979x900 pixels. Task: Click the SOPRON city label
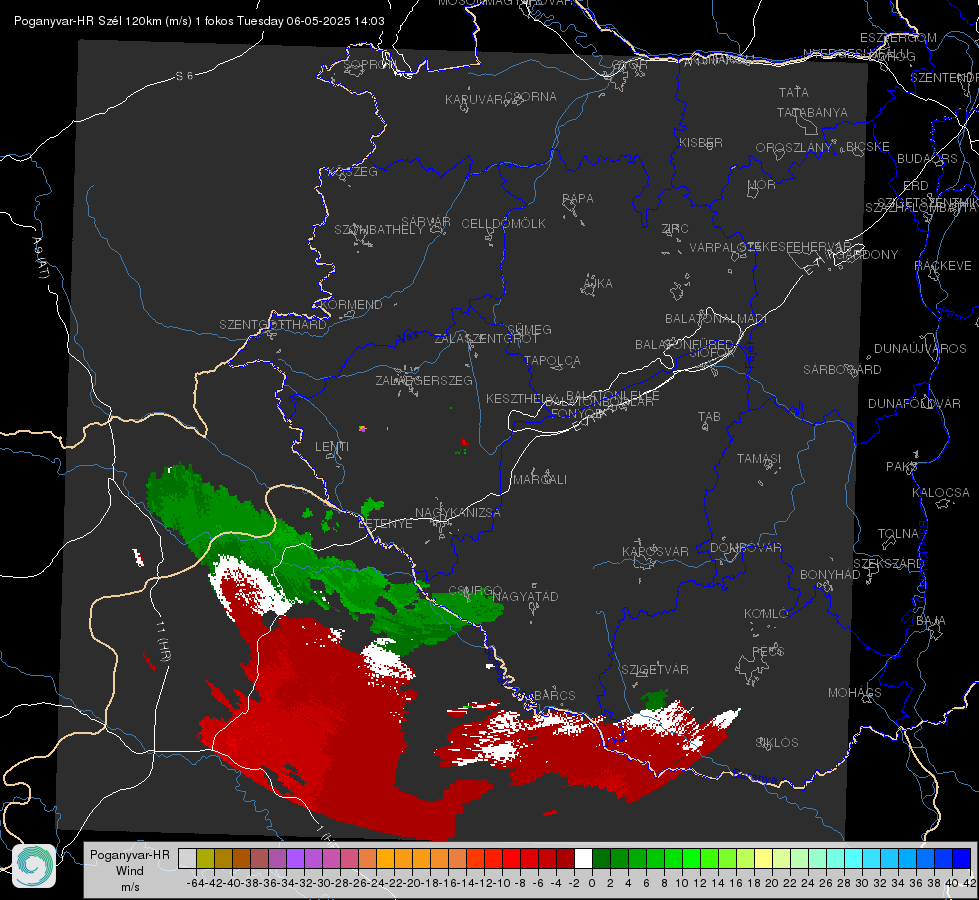point(370,64)
